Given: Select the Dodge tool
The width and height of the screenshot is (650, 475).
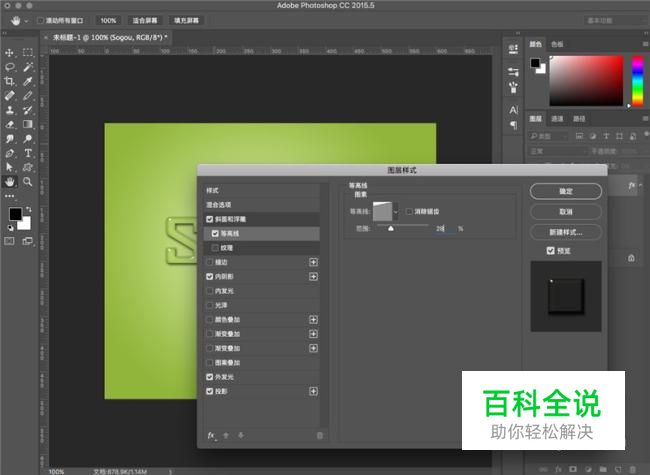Looking at the screenshot, I should (28, 139).
